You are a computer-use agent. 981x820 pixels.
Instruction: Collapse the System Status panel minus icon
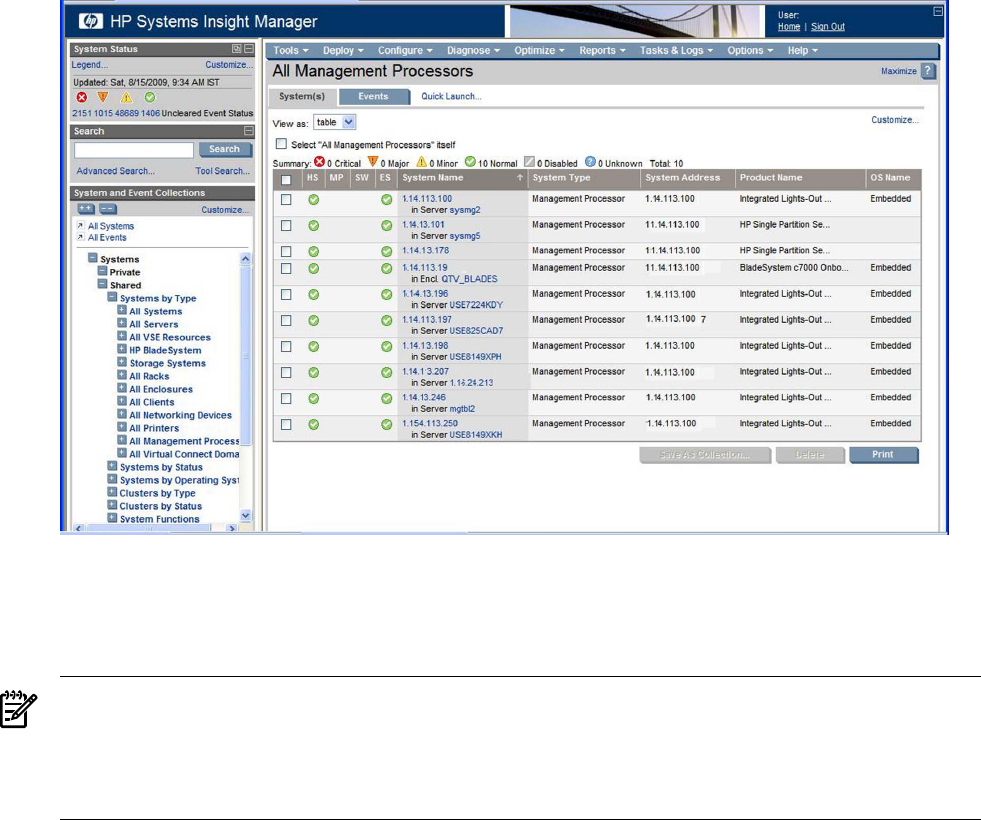[x=249, y=49]
